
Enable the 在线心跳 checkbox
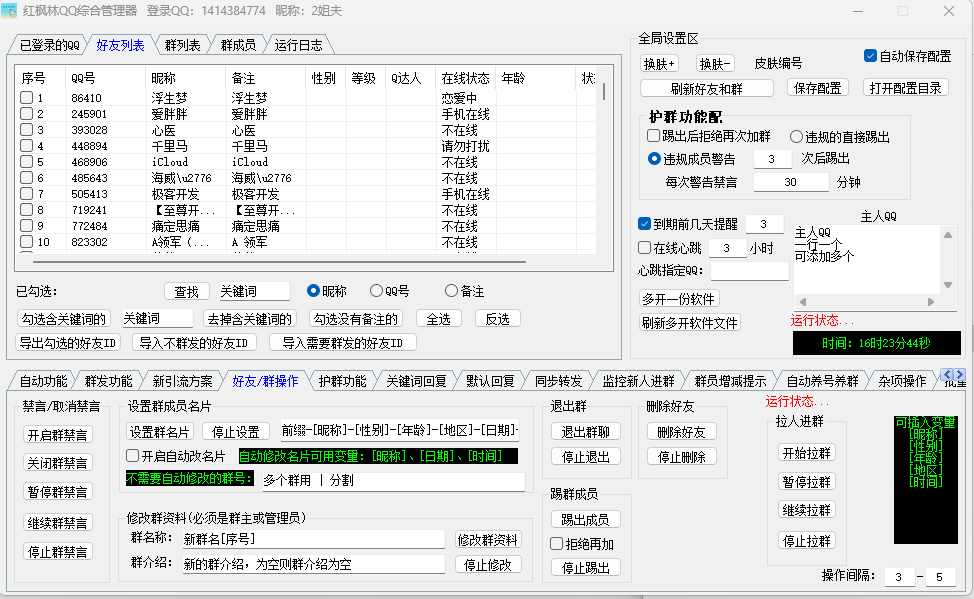pos(645,247)
